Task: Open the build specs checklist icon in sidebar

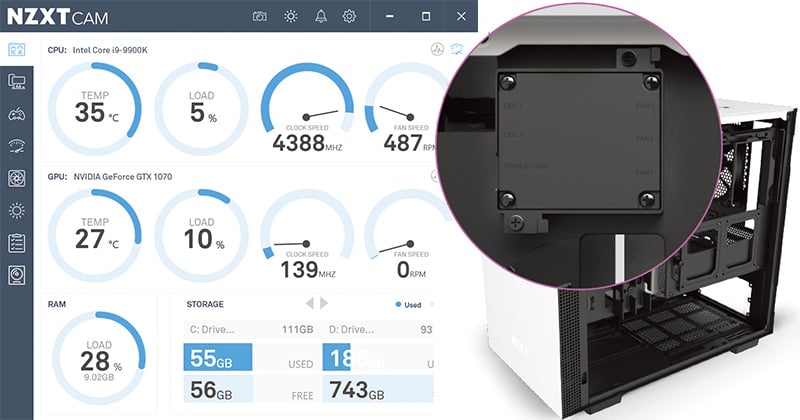Action: click(17, 243)
